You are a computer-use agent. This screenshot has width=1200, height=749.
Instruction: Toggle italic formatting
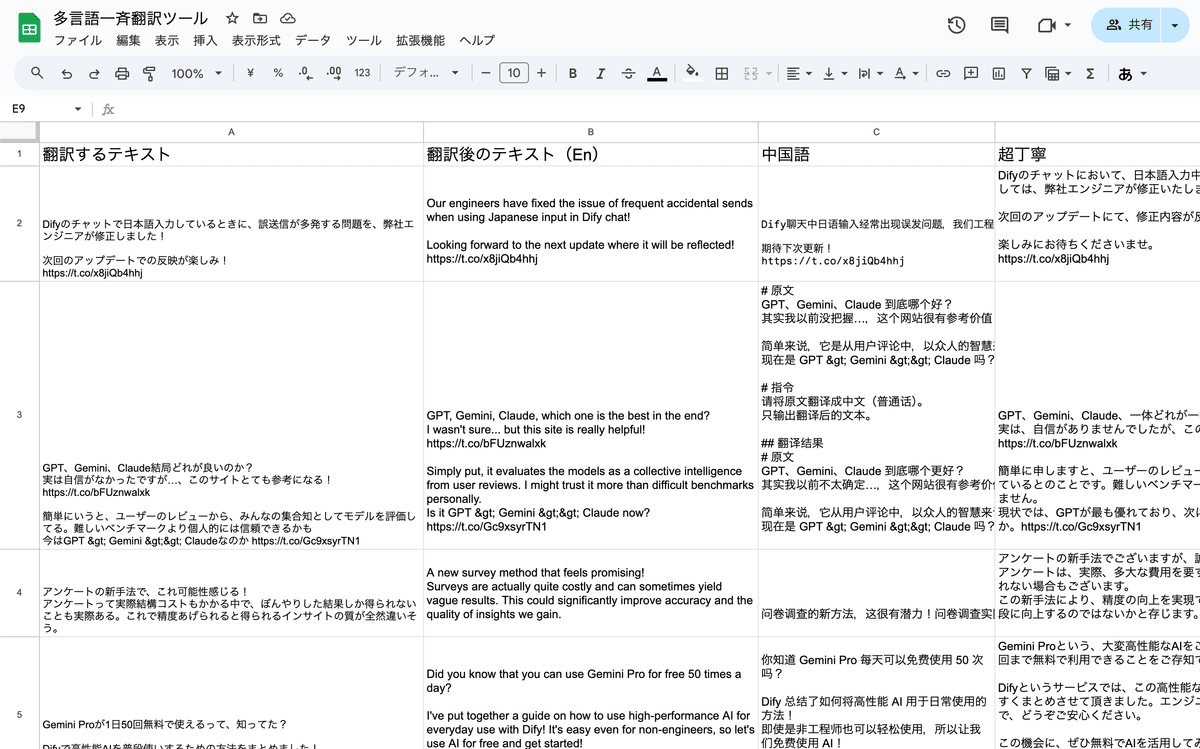(601, 73)
